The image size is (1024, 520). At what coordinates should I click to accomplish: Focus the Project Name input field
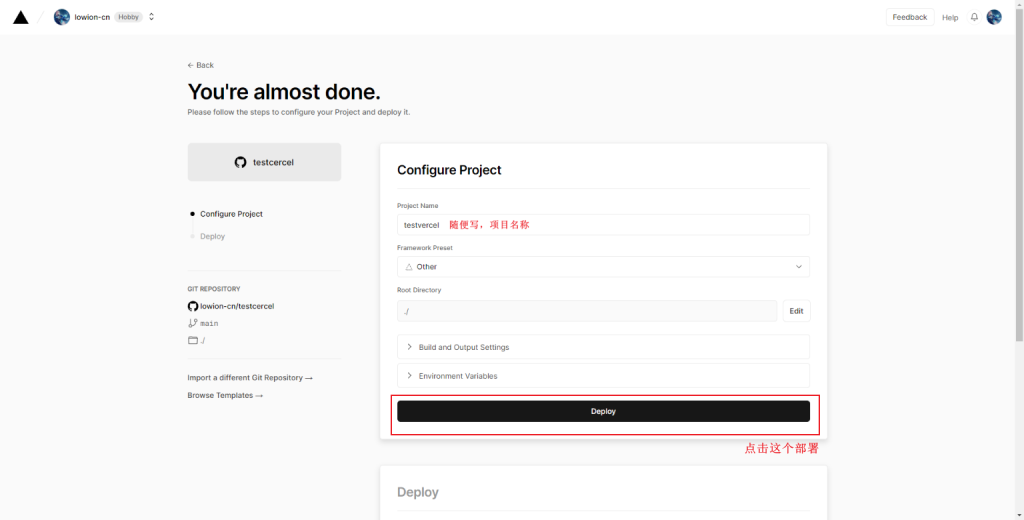tap(603, 225)
